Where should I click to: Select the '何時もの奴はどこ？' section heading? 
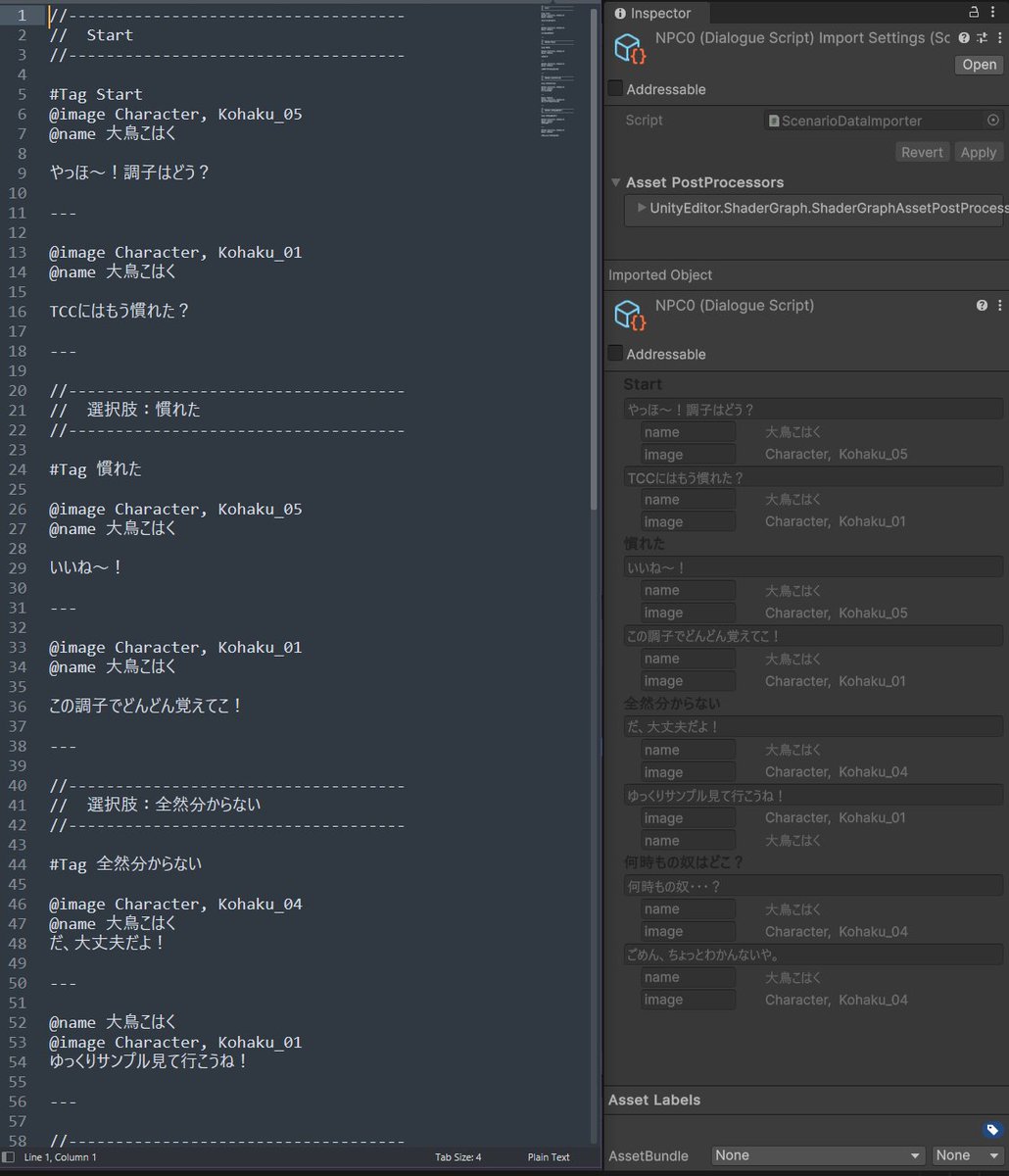tap(685, 862)
